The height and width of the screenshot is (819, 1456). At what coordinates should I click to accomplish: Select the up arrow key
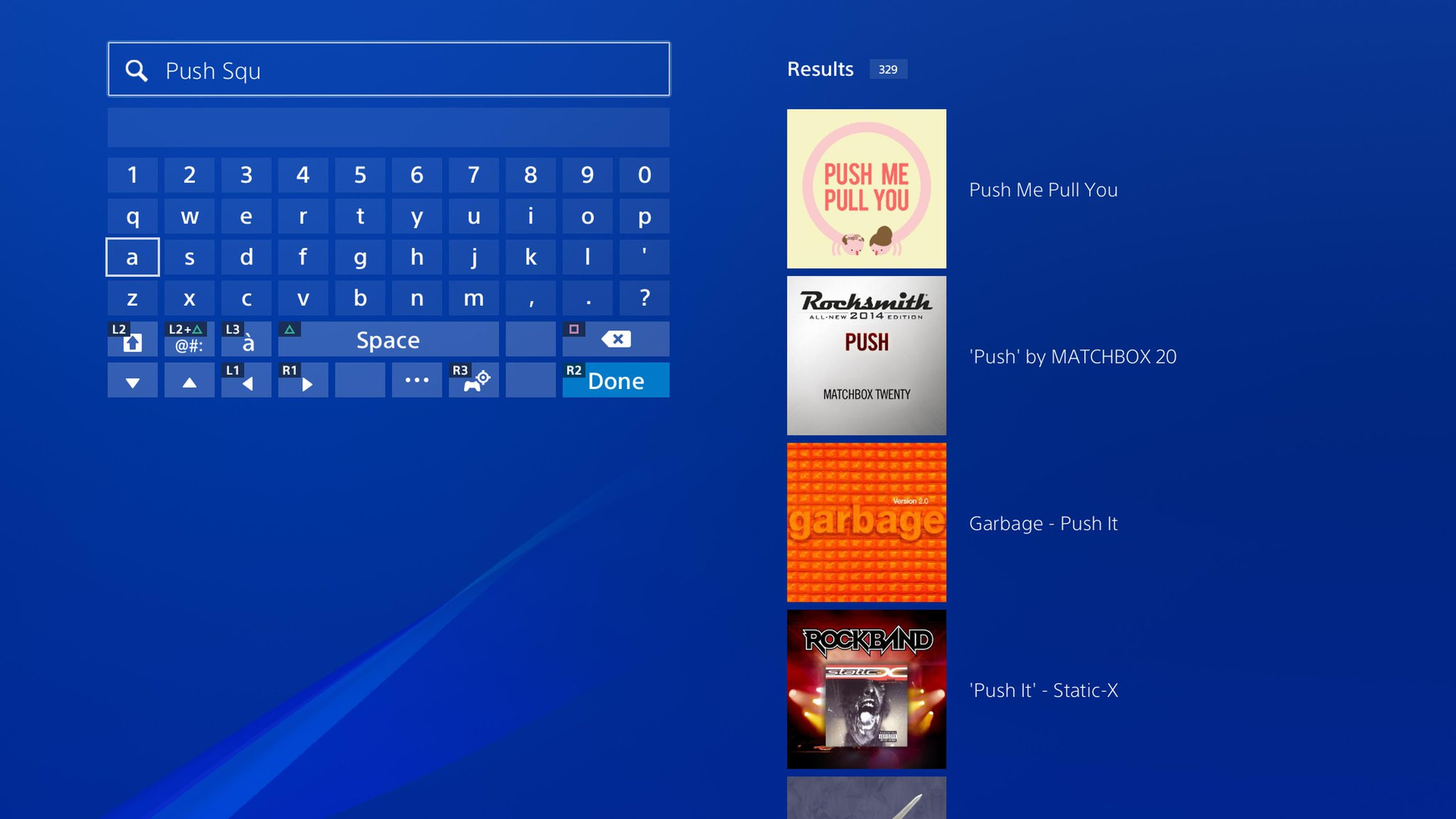tap(189, 380)
